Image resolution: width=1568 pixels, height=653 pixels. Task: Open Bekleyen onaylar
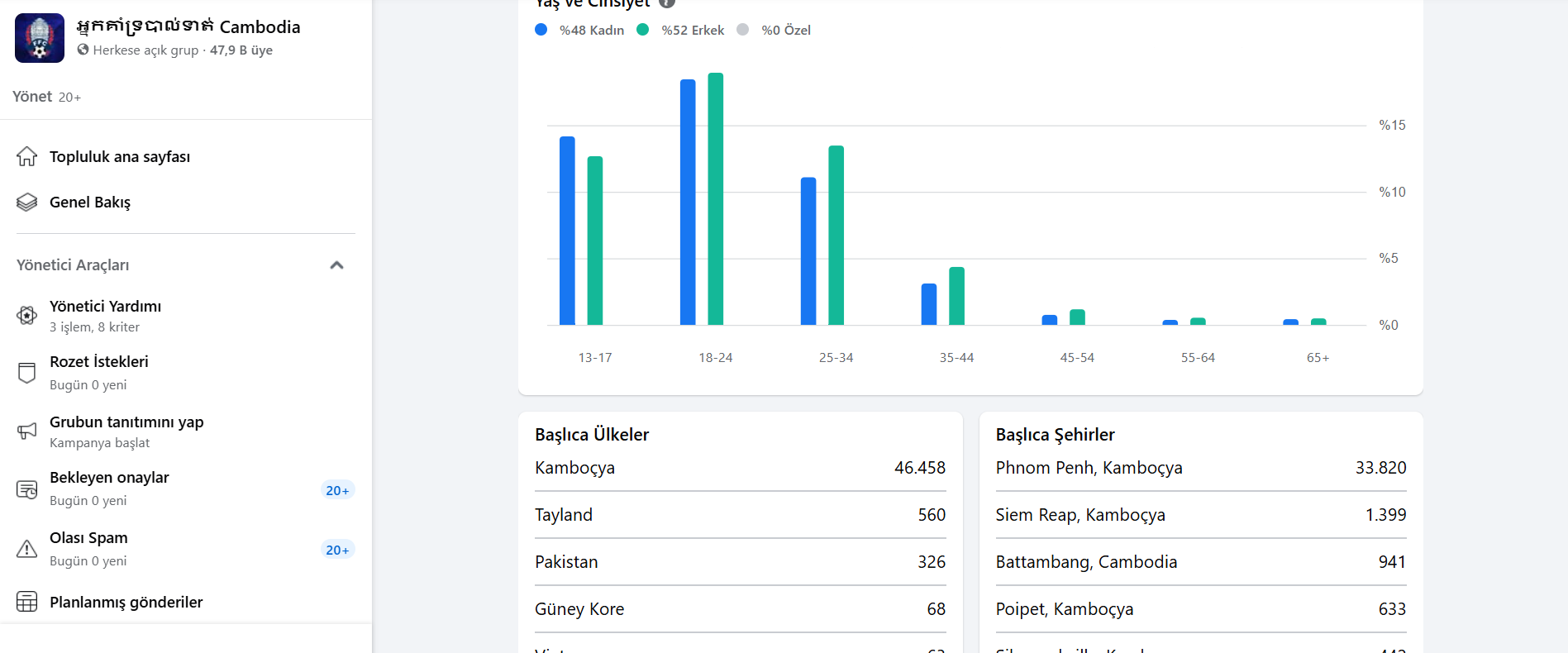186,489
